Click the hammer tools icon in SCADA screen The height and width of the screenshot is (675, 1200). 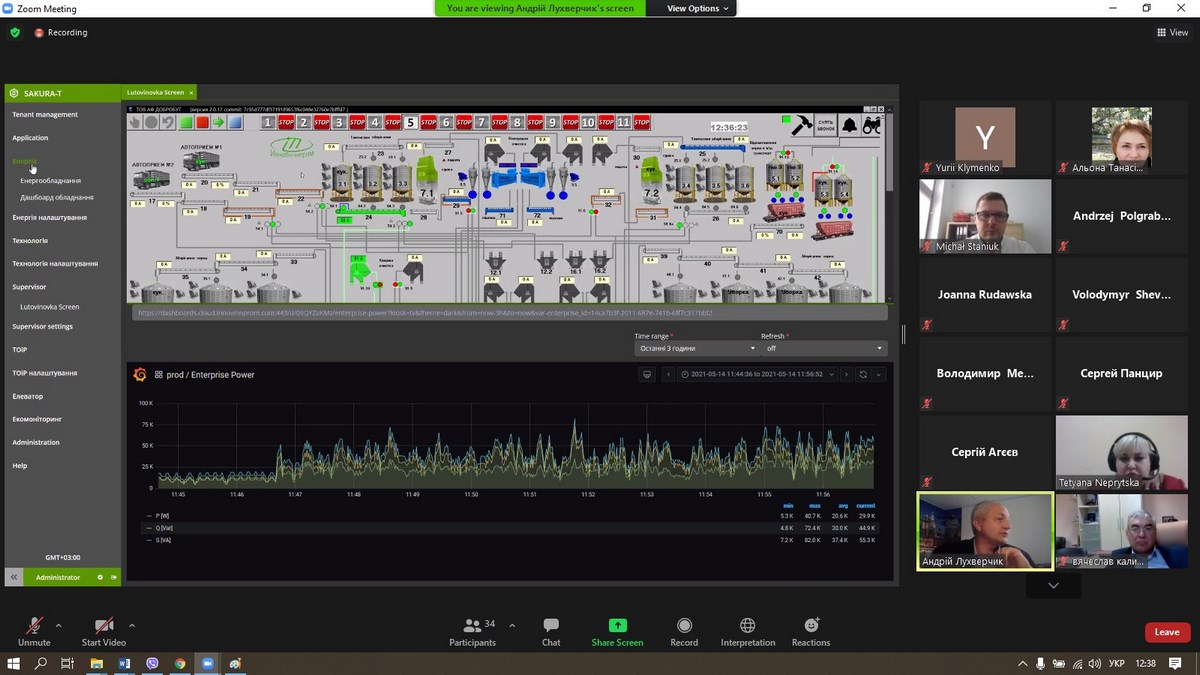point(801,125)
